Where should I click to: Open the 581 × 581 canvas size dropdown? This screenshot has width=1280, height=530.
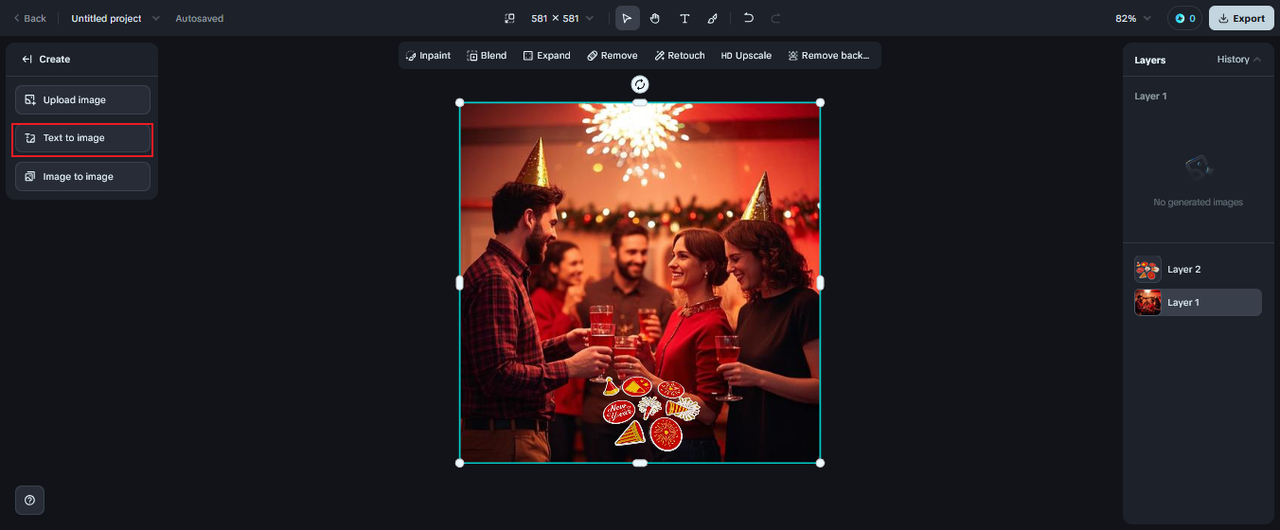click(562, 18)
